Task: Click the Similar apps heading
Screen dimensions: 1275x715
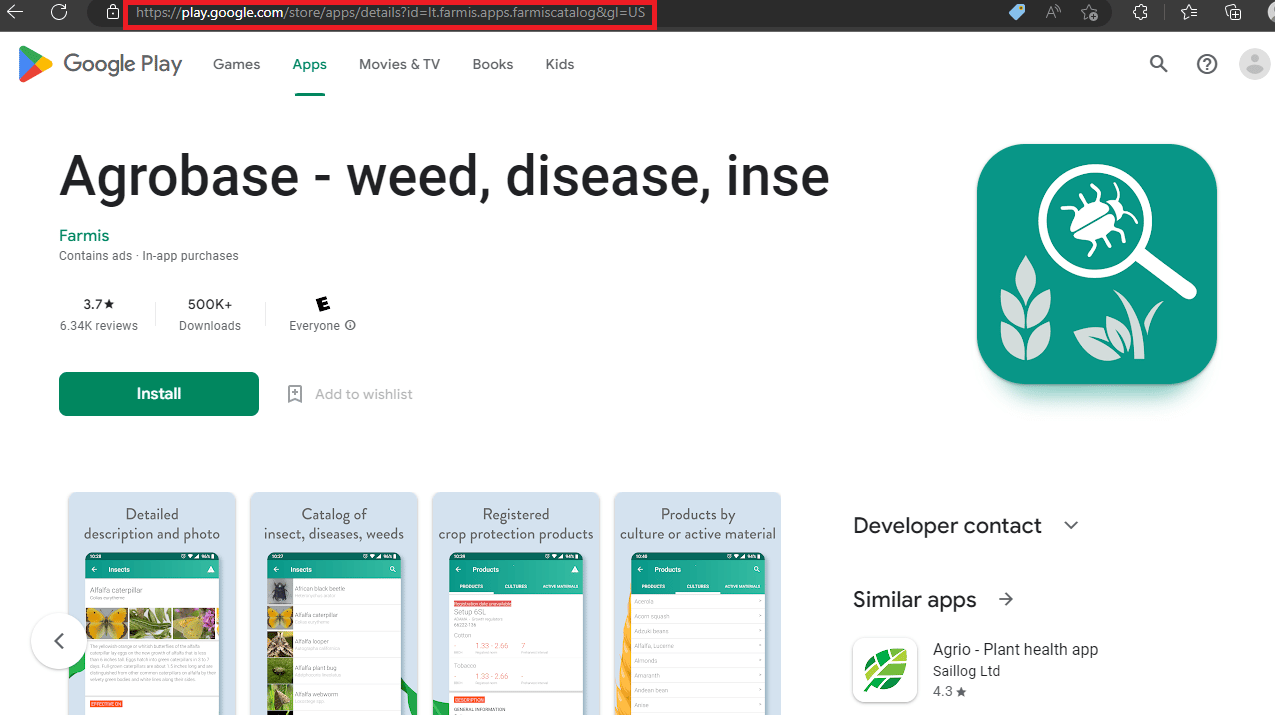Action: (x=915, y=599)
